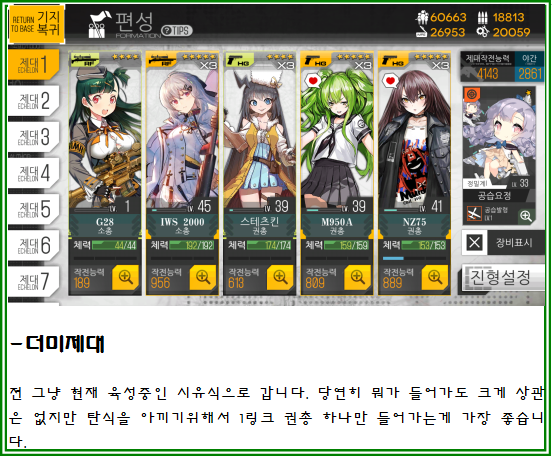Open NZ75 detail magnifier icon

[435, 277]
